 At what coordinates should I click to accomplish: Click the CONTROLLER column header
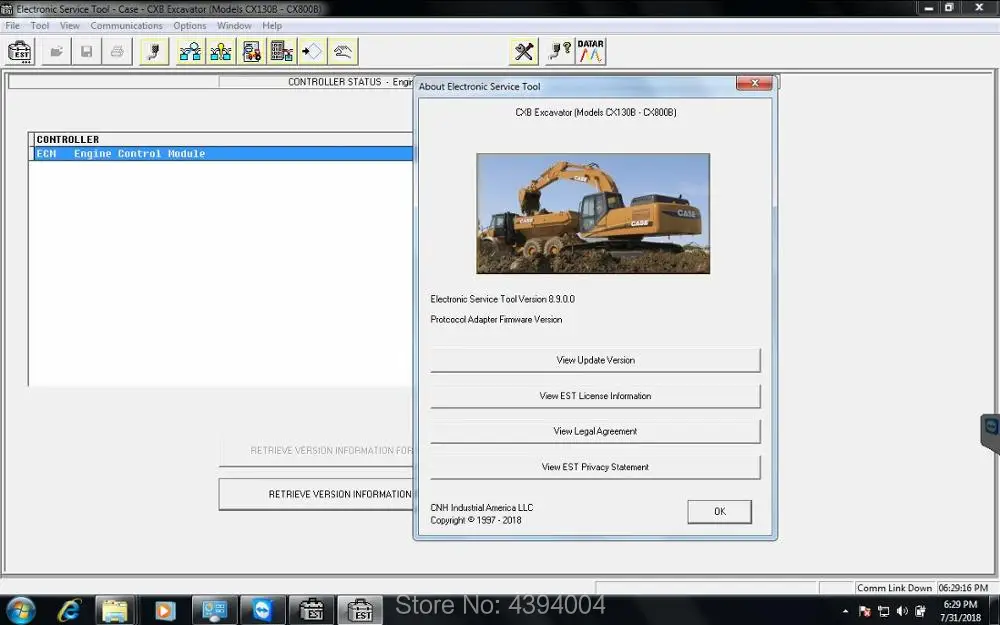coord(221,139)
